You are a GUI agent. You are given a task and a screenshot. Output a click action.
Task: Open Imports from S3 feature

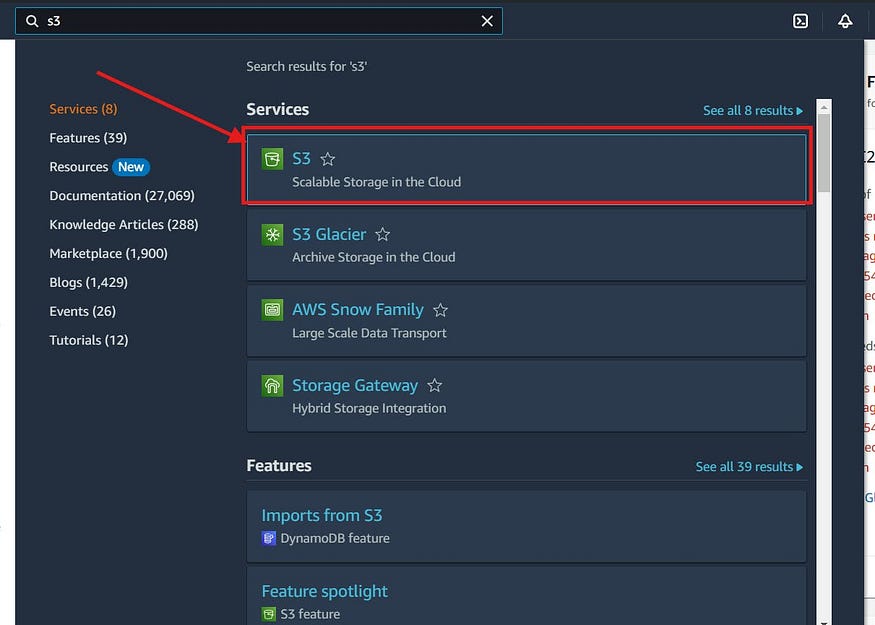[x=322, y=515]
